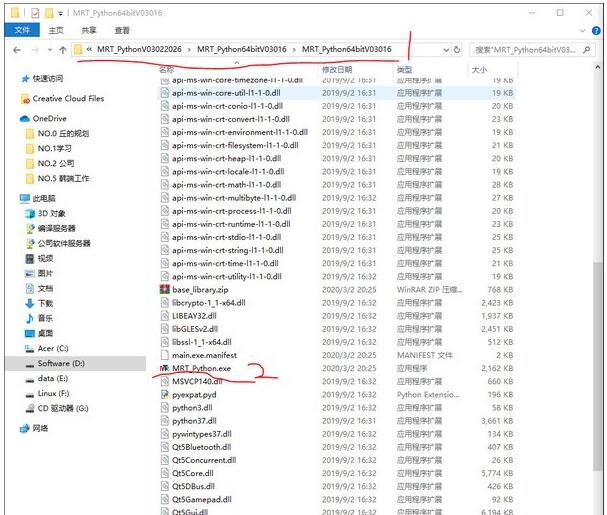Viewport: 607px width, 515px height.
Task: Sort files by 大小 column
Action: 479,70
